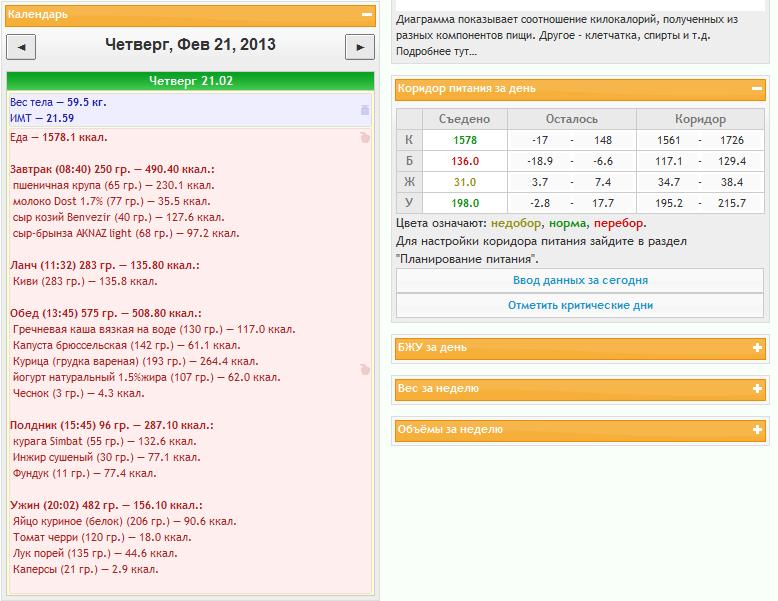Screen dimensions: 778x601
Task: Select сыр-брынза AKNAZ light entry
Action: point(126,233)
